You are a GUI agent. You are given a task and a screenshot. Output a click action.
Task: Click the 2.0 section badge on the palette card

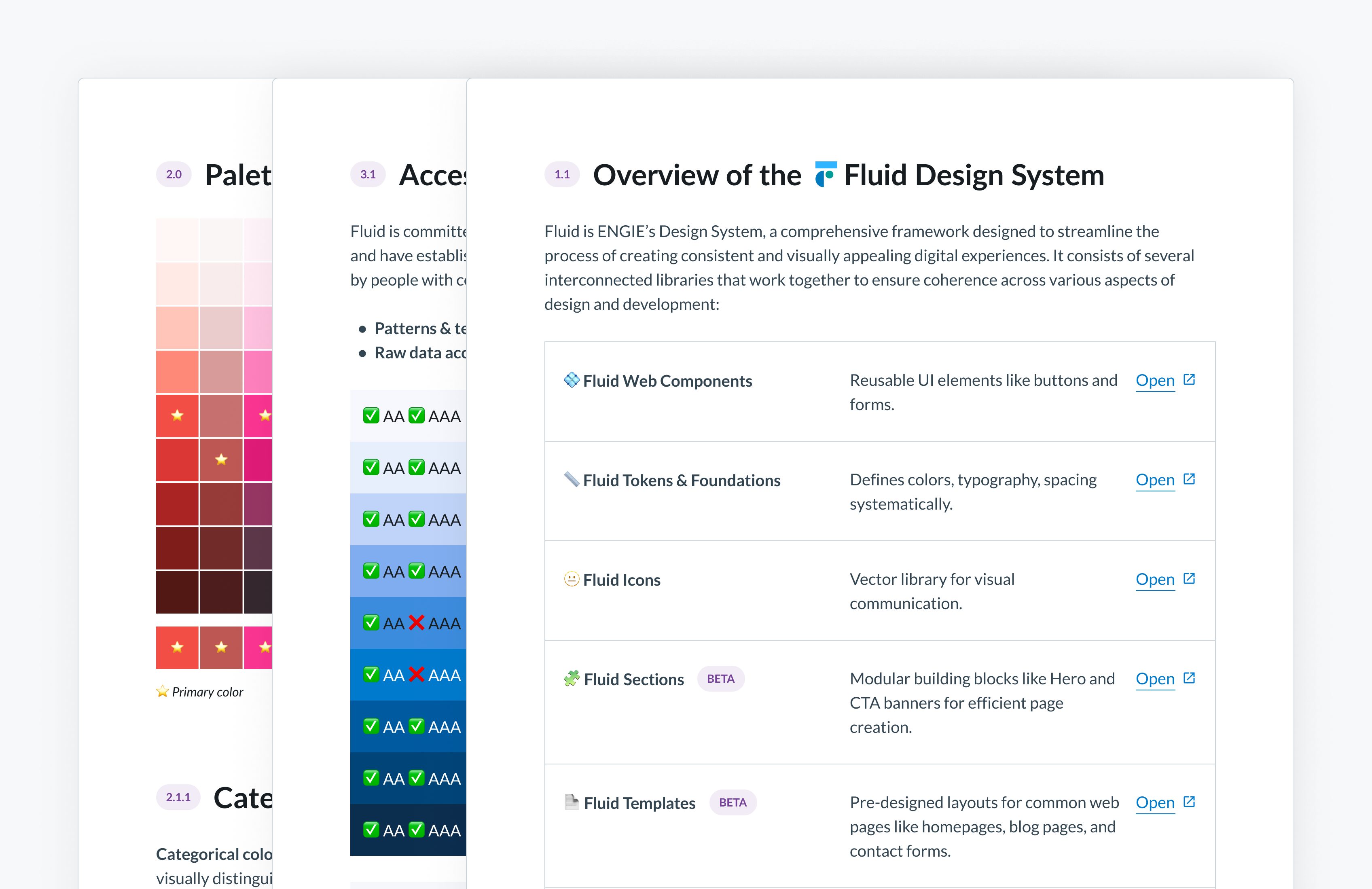pyautogui.click(x=174, y=175)
